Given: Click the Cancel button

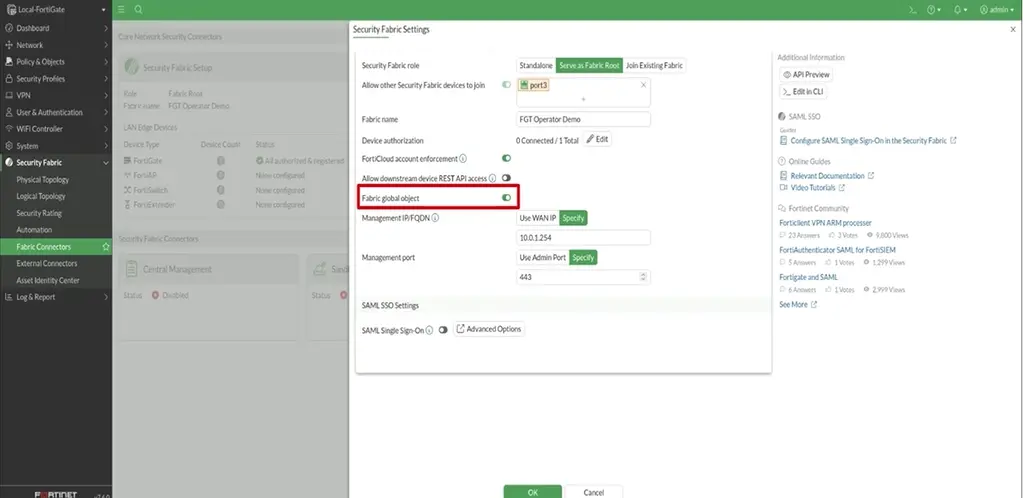Looking at the screenshot, I should click(x=594, y=492).
